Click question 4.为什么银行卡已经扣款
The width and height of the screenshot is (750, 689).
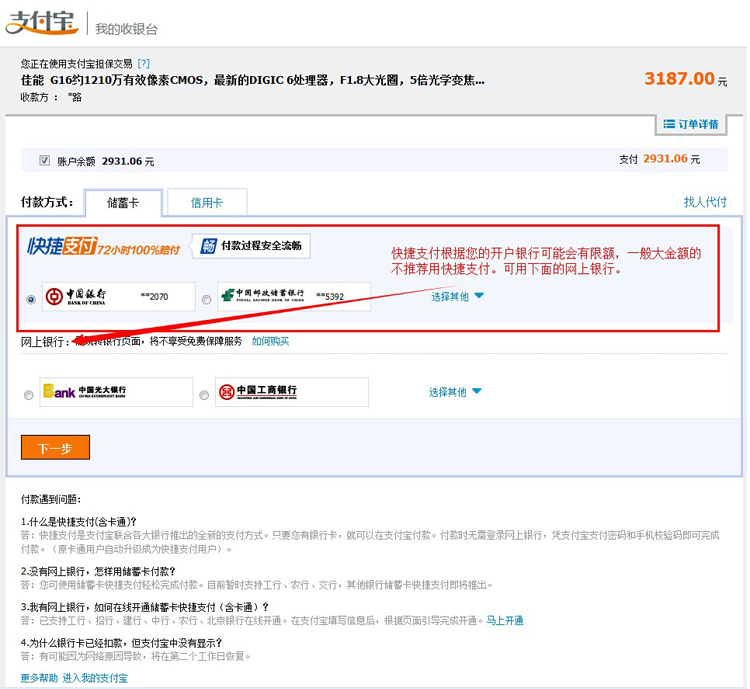pos(121,643)
